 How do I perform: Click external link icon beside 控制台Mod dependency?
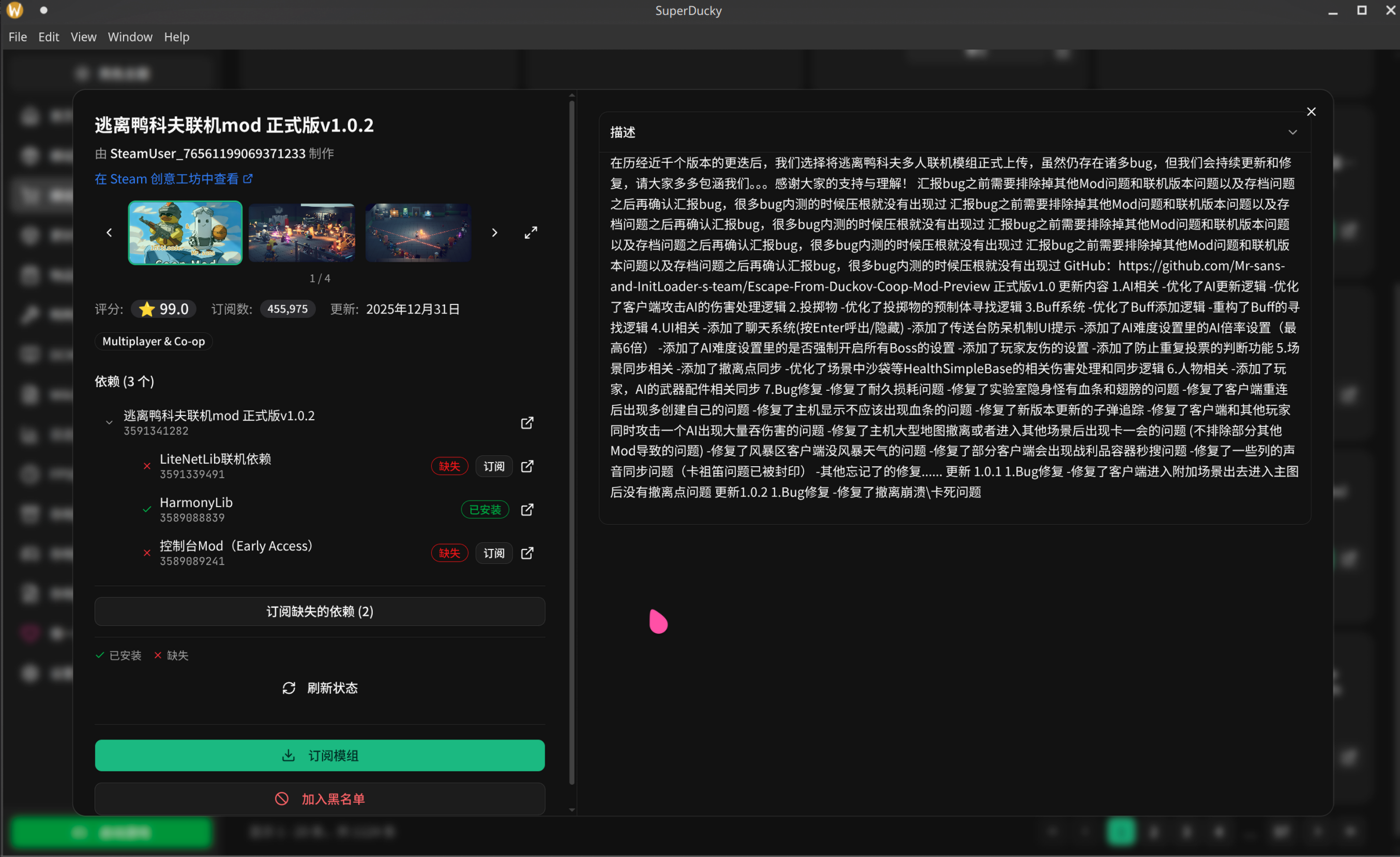click(x=526, y=553)
